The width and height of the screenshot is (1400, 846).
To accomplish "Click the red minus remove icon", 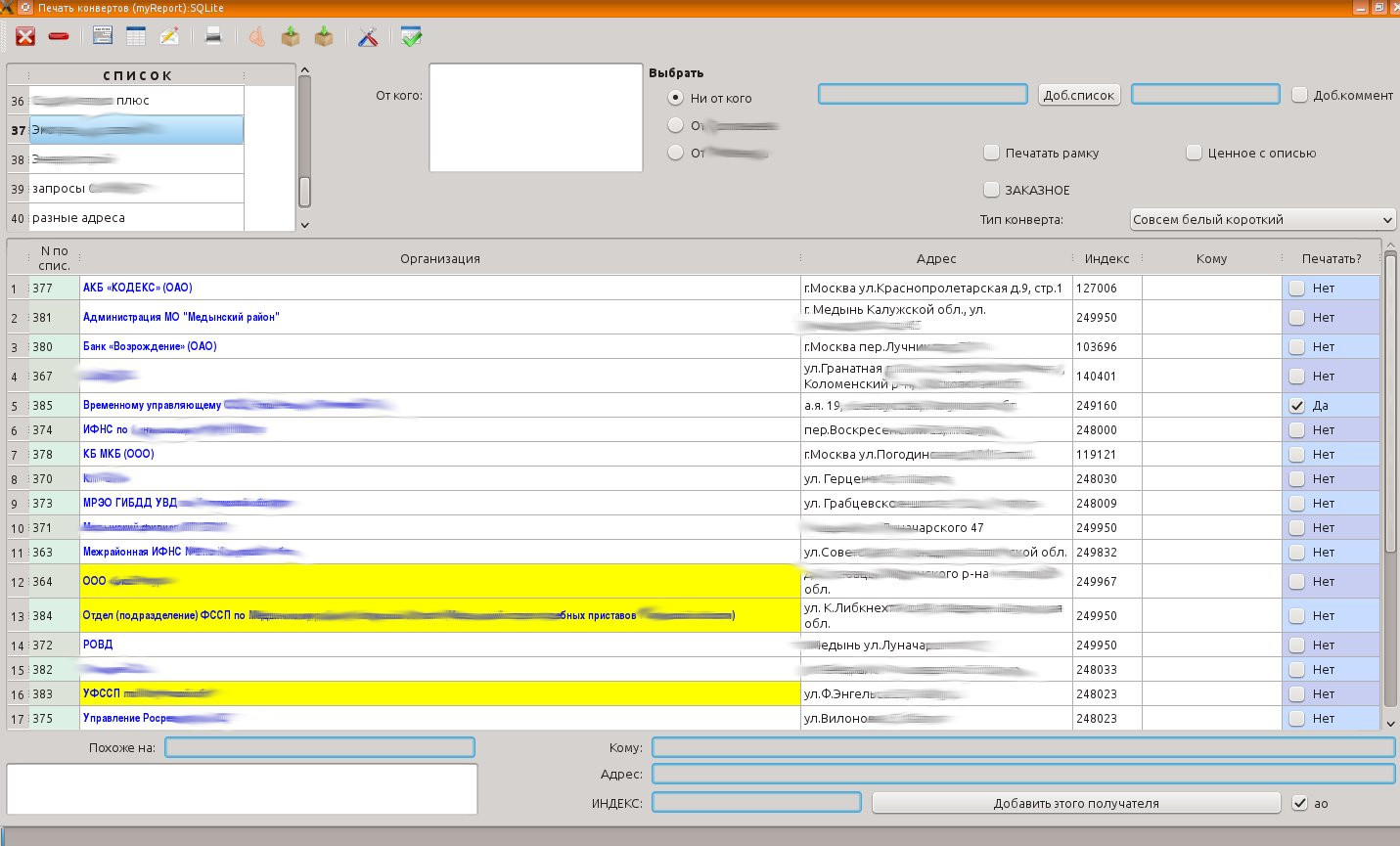I will tap(59, 37).
